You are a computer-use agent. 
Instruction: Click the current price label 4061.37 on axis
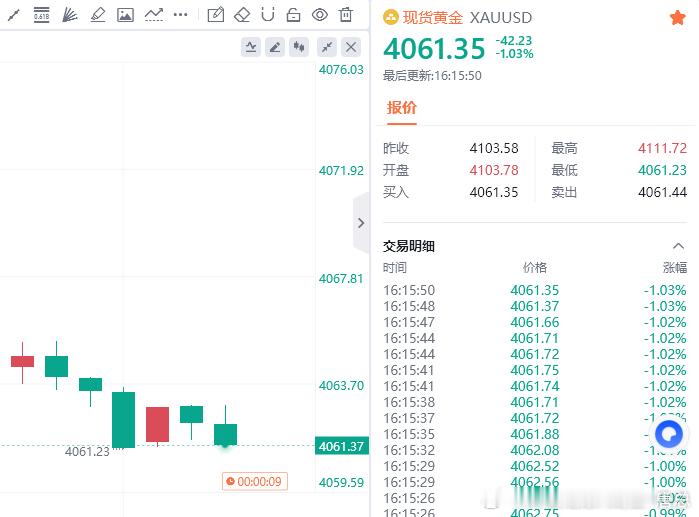341,446
